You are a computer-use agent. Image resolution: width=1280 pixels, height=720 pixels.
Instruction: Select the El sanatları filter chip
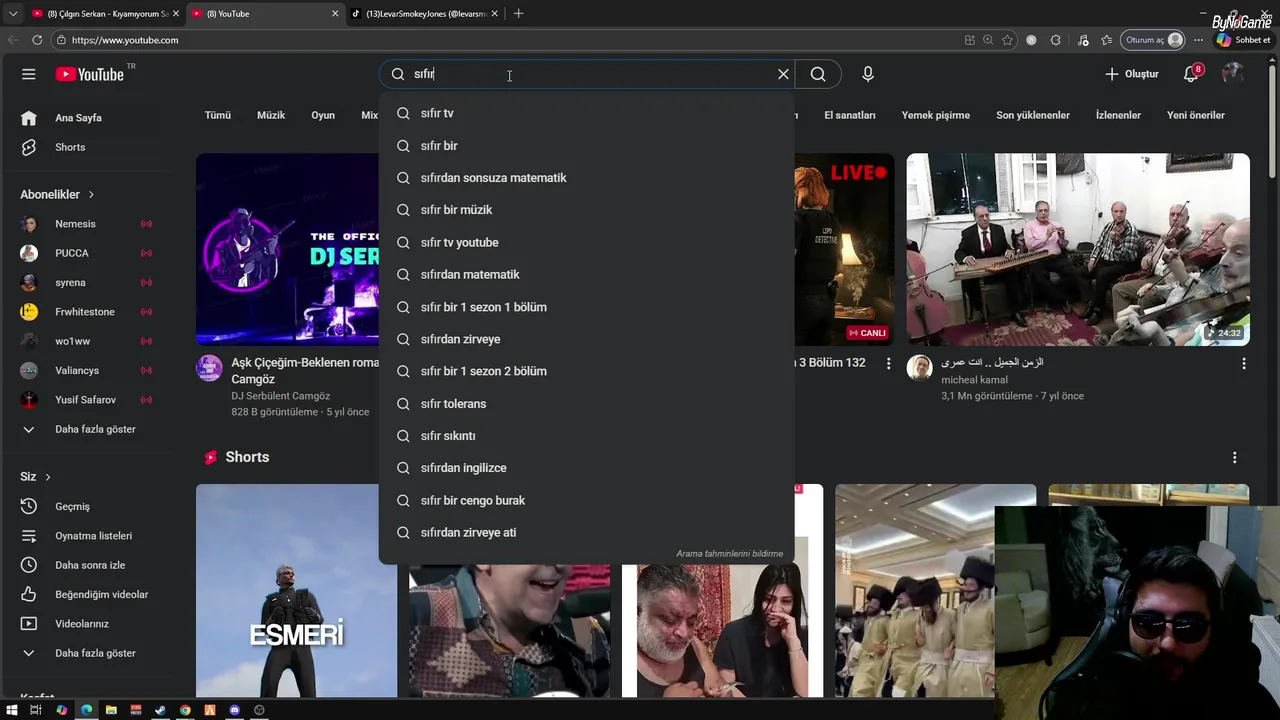tap(850, 115)
